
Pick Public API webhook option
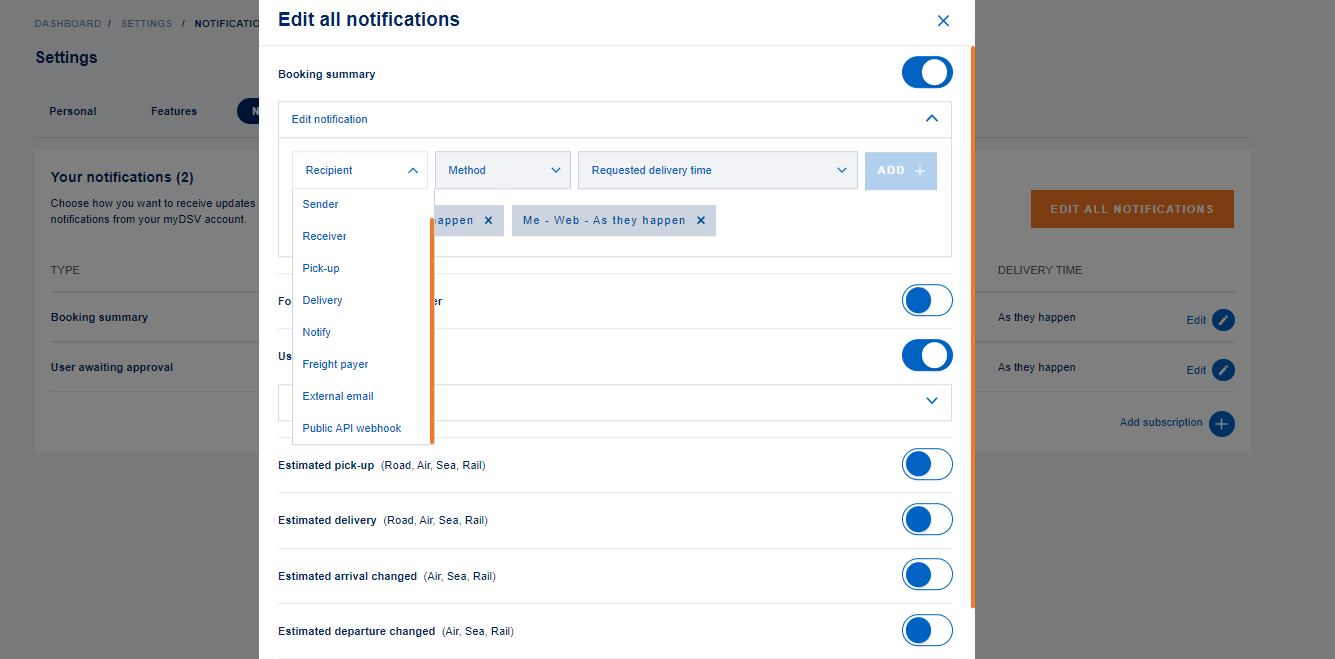pos(352,428)
